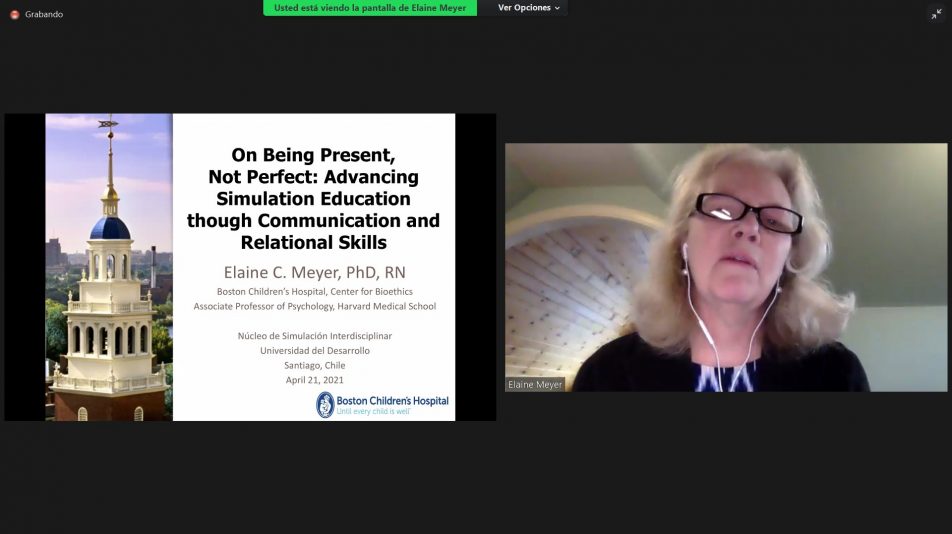952x534 pixels.
Task: Enter full screen using the top-right arrows icon
Action: pos(936,14)
